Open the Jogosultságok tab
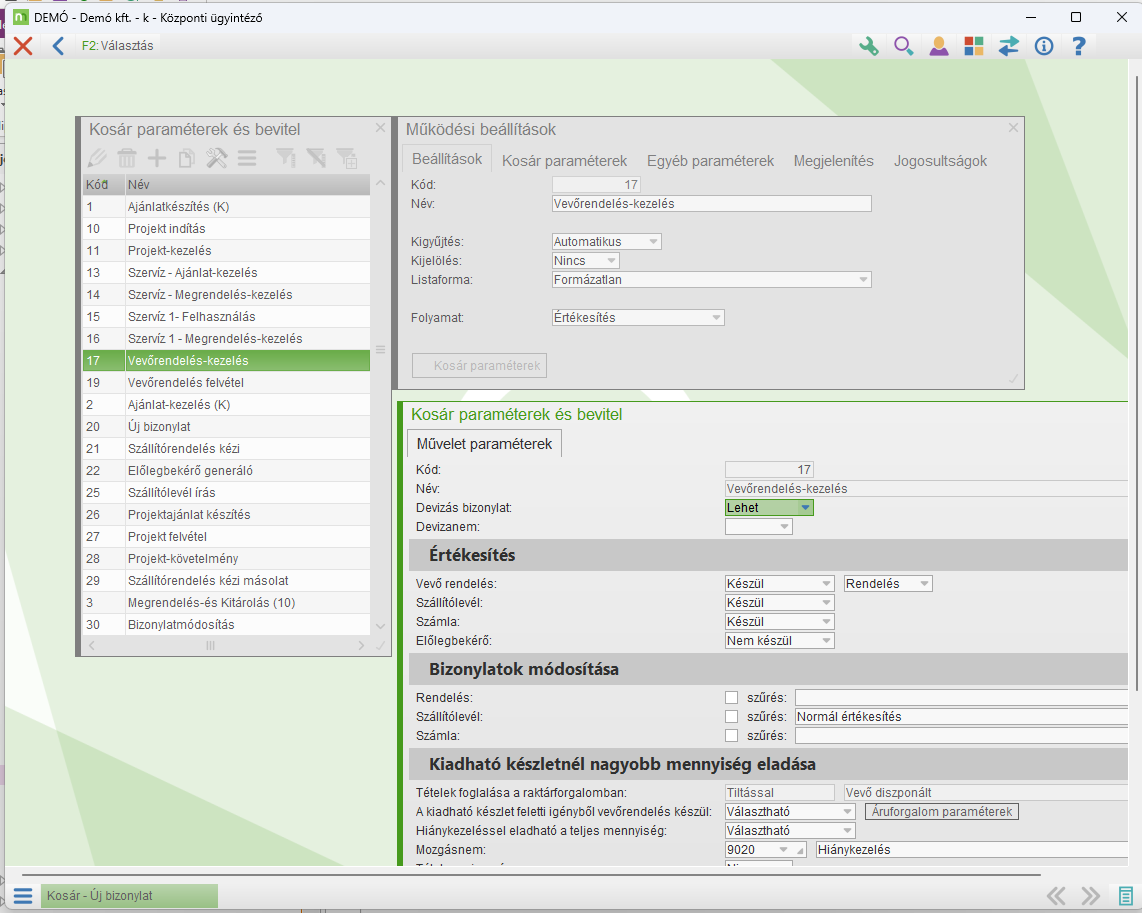 940,161
